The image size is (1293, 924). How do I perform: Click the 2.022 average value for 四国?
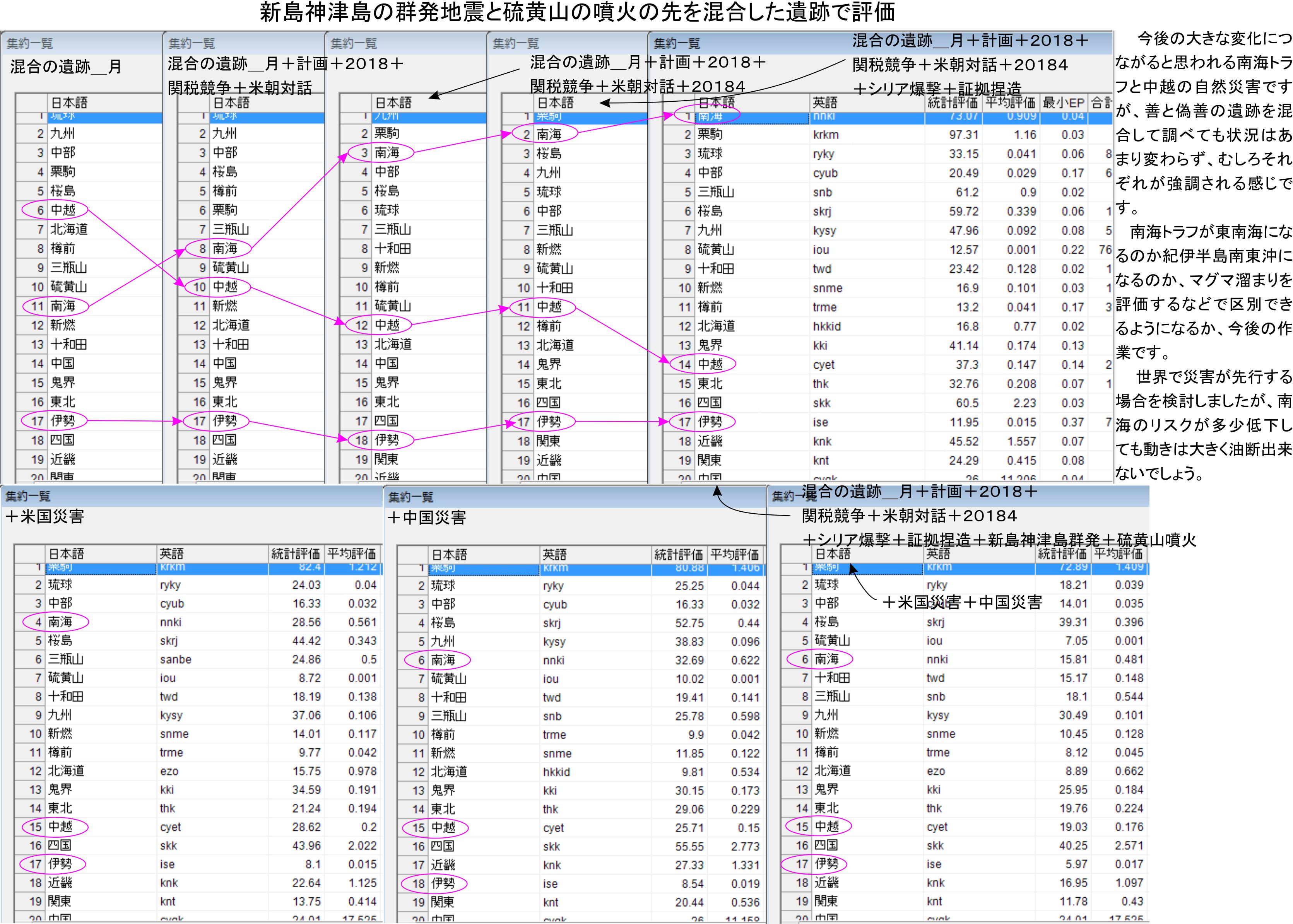(x=363, y=845)
